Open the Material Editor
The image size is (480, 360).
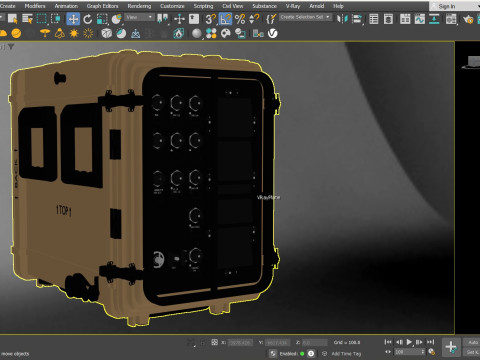click(x=451, y=19)
